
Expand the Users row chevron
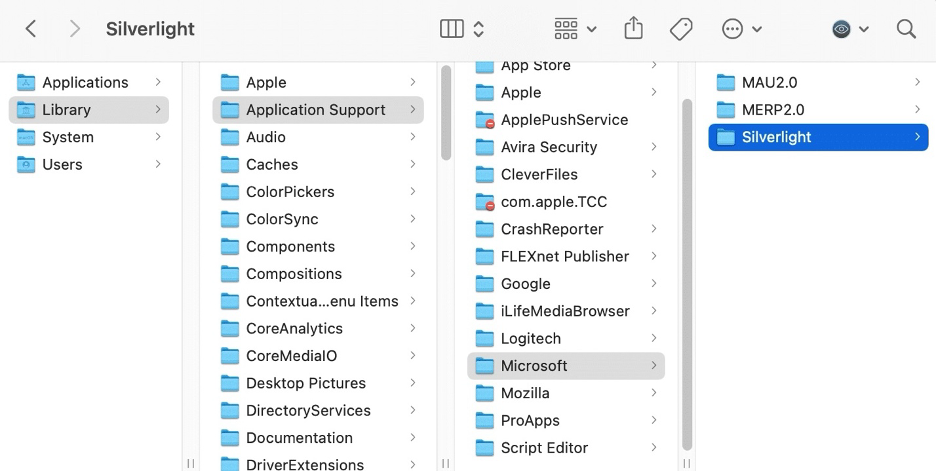coord(158,164)
